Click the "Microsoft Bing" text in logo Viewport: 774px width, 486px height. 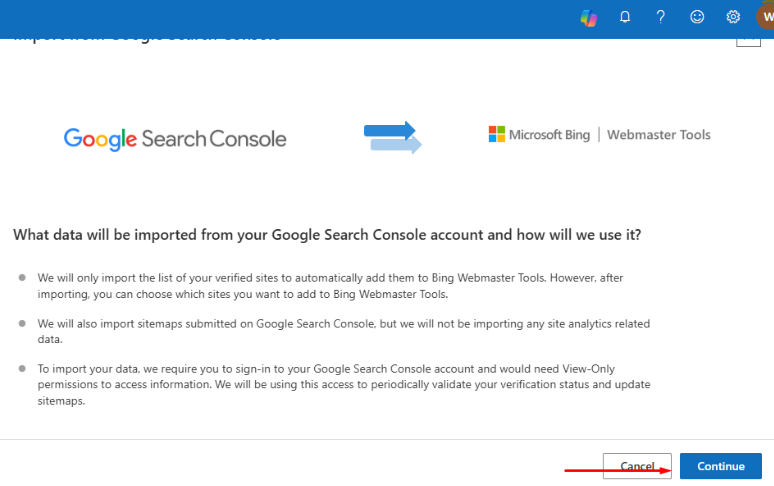[549, 135]
